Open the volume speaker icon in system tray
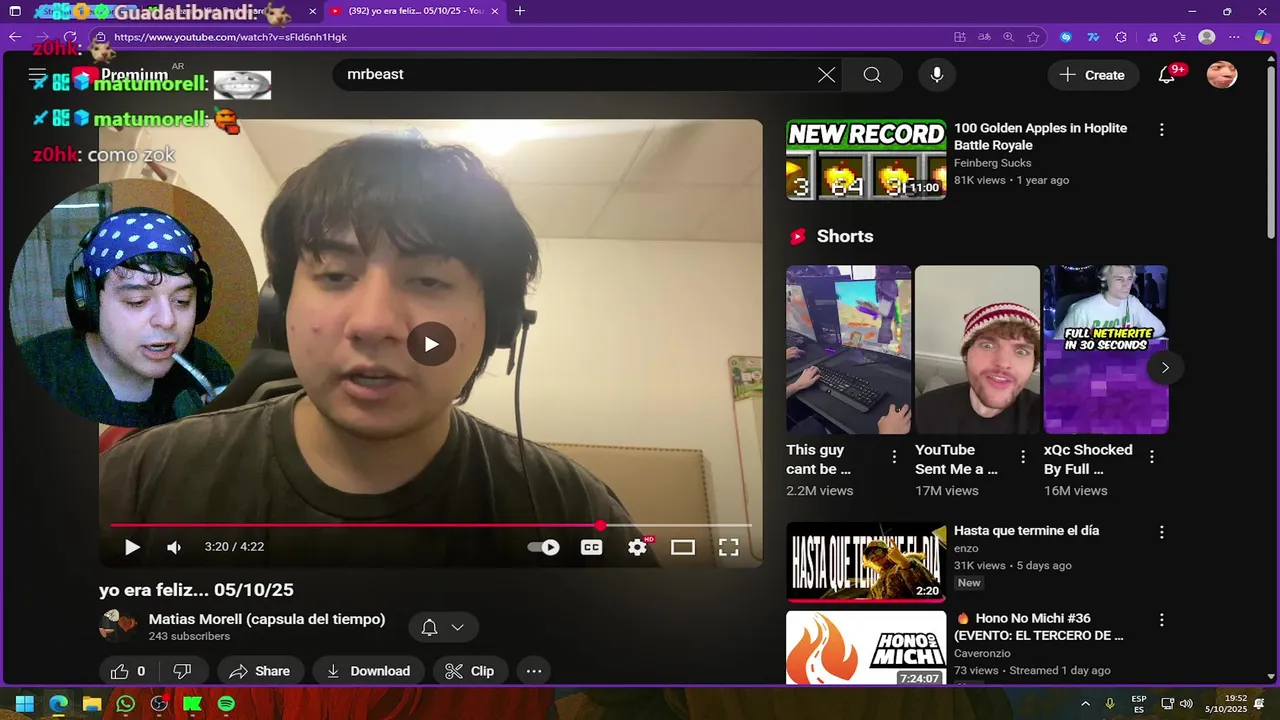 pyautogui.click(x=1186, y=704)
